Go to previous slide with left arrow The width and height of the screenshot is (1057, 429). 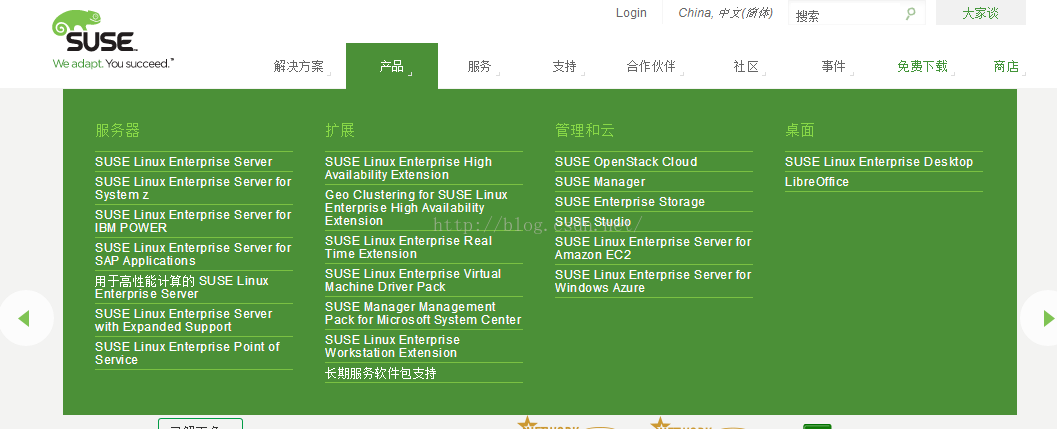click(24, 318)
